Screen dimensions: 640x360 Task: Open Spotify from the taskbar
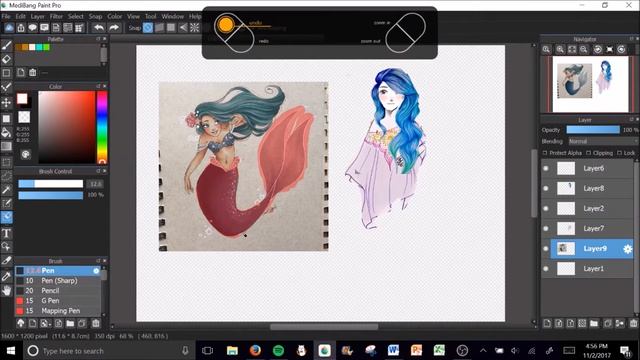coord(278,350)
